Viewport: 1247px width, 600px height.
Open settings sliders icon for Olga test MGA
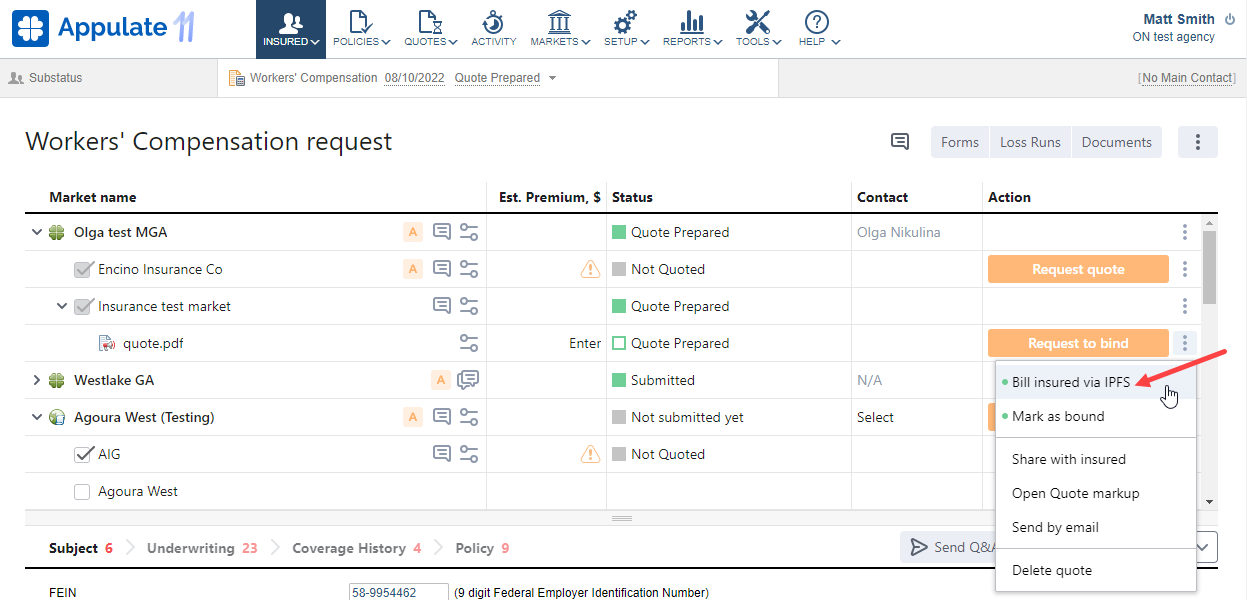coord(469,232)
